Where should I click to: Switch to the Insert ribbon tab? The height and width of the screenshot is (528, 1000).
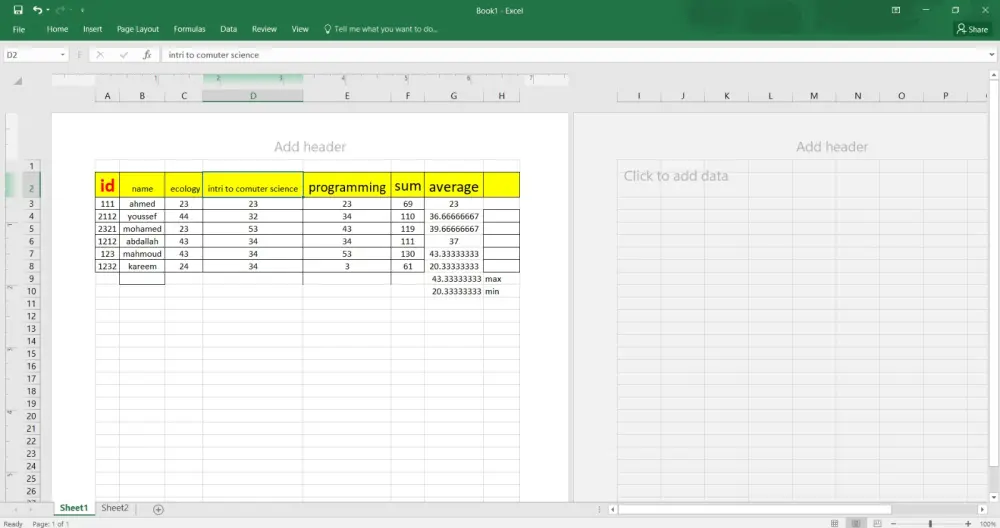[x=92, y=29]
